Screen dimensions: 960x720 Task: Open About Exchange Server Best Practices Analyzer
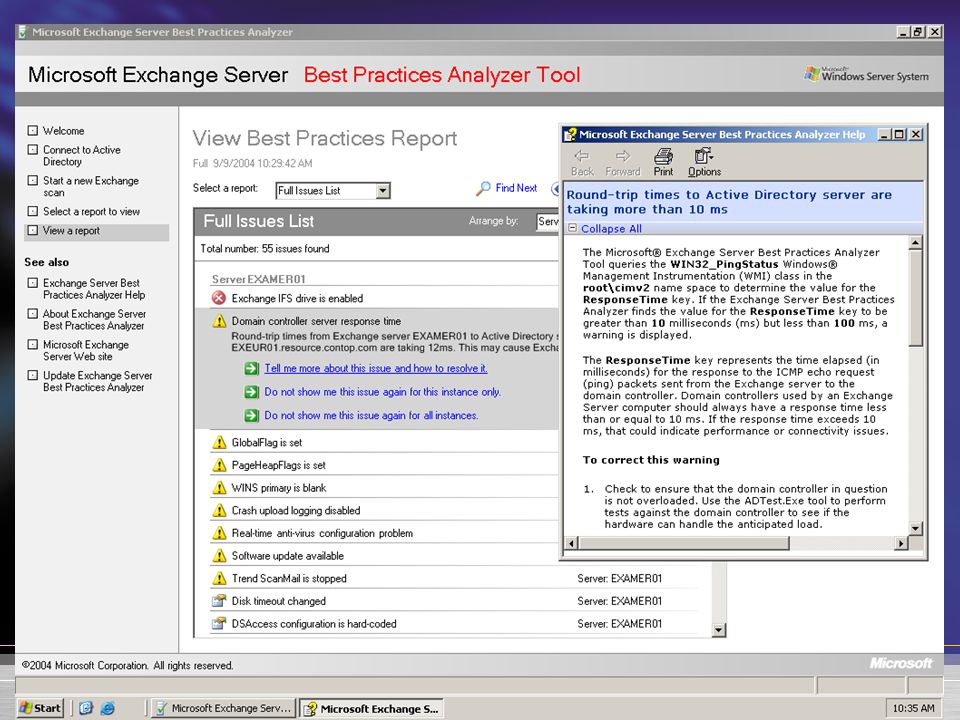tap(94, 320)
